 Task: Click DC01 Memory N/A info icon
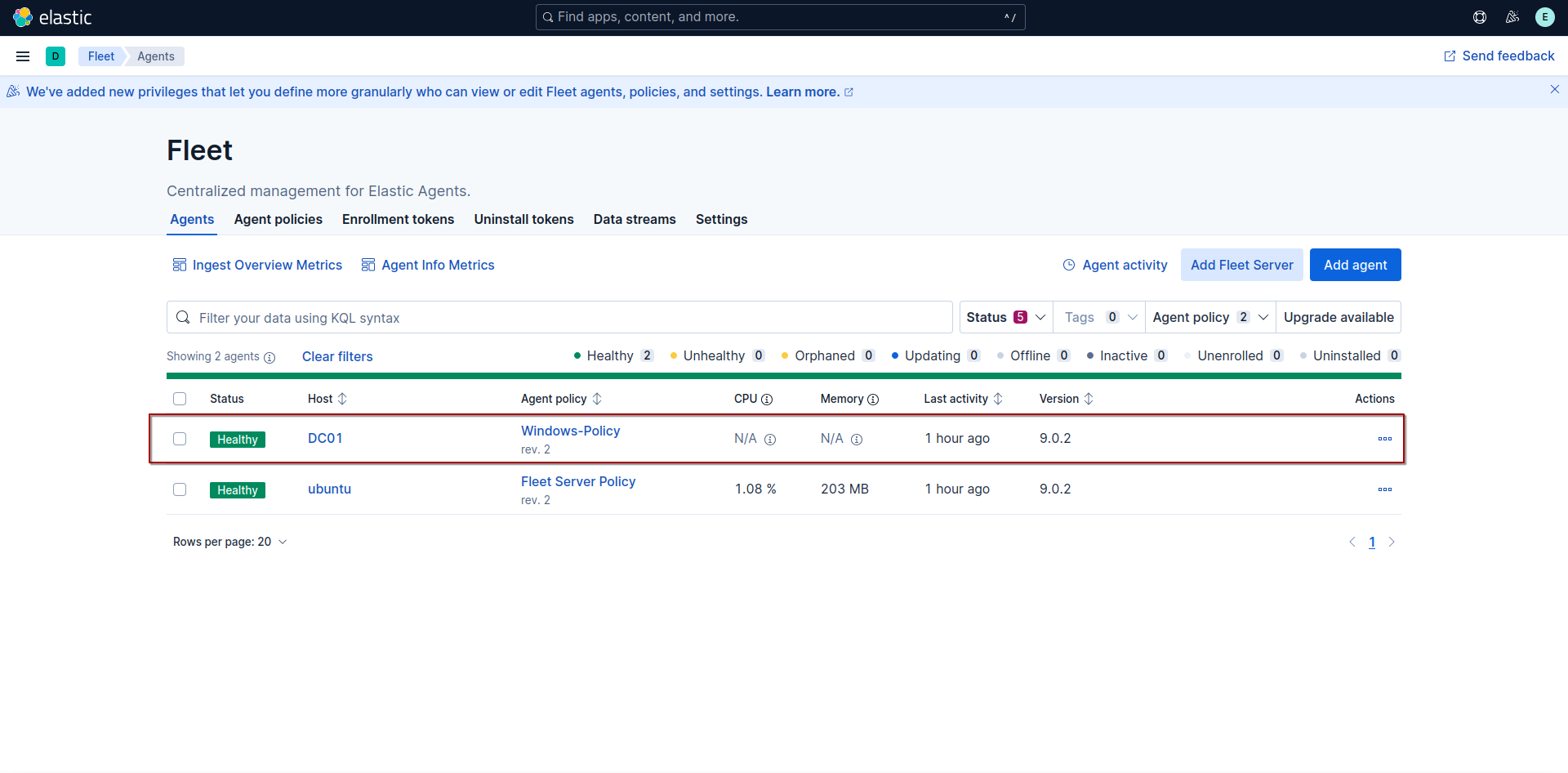857,440
